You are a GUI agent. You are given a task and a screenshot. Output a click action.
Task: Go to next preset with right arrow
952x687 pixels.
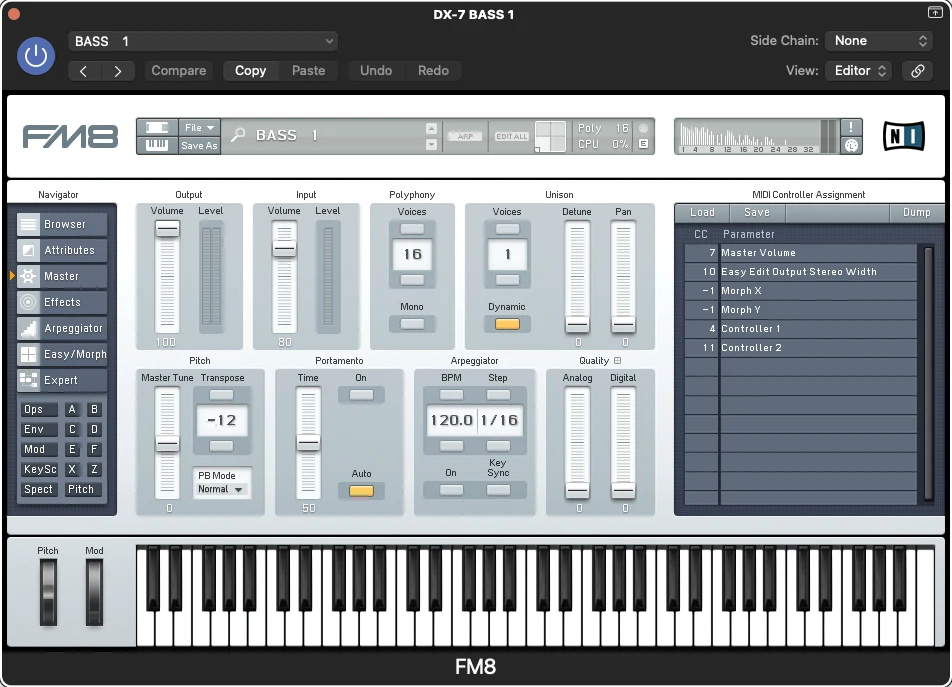click(x=118, y=71)
